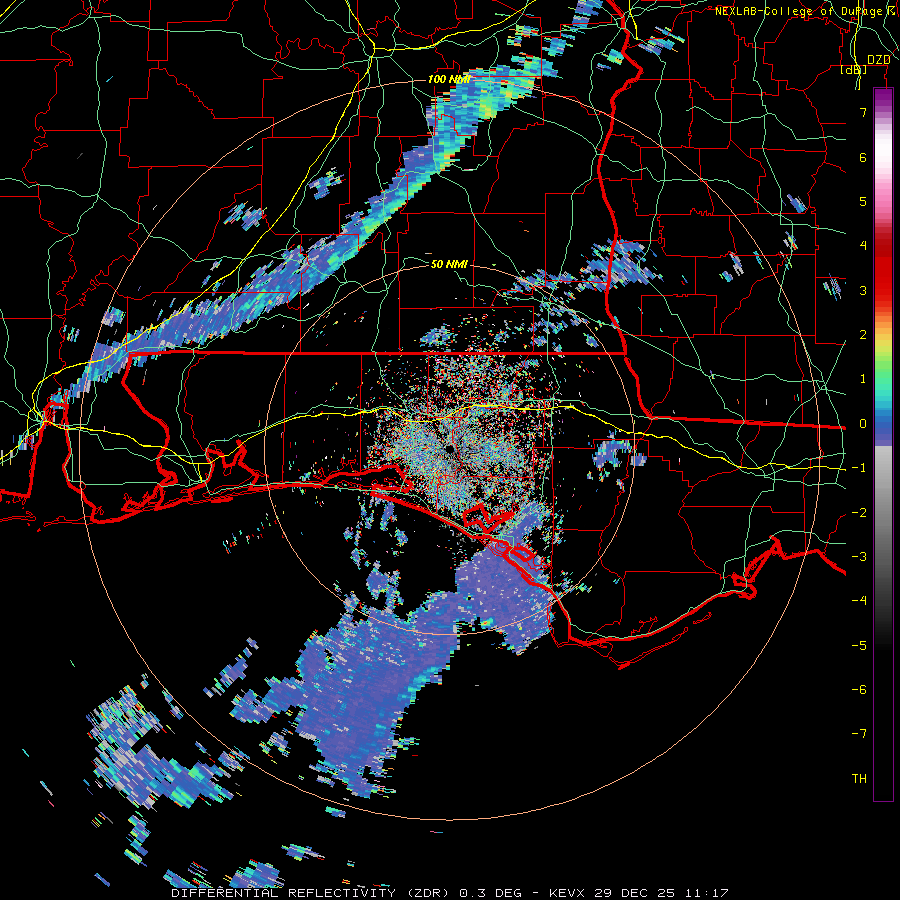Screen dimensions: 900x900
Task: Click the DZD legend title
Action: [x=878, y=60]
